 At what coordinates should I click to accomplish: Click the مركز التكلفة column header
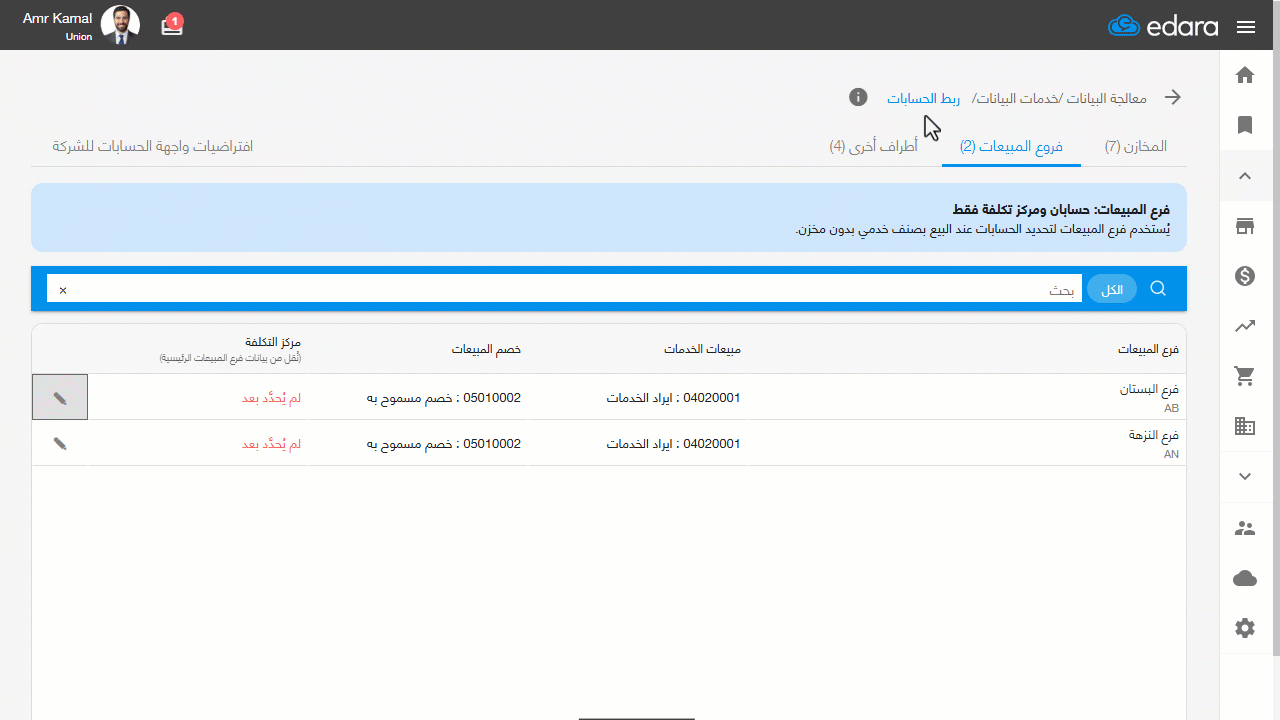click(x=273, y=342)
